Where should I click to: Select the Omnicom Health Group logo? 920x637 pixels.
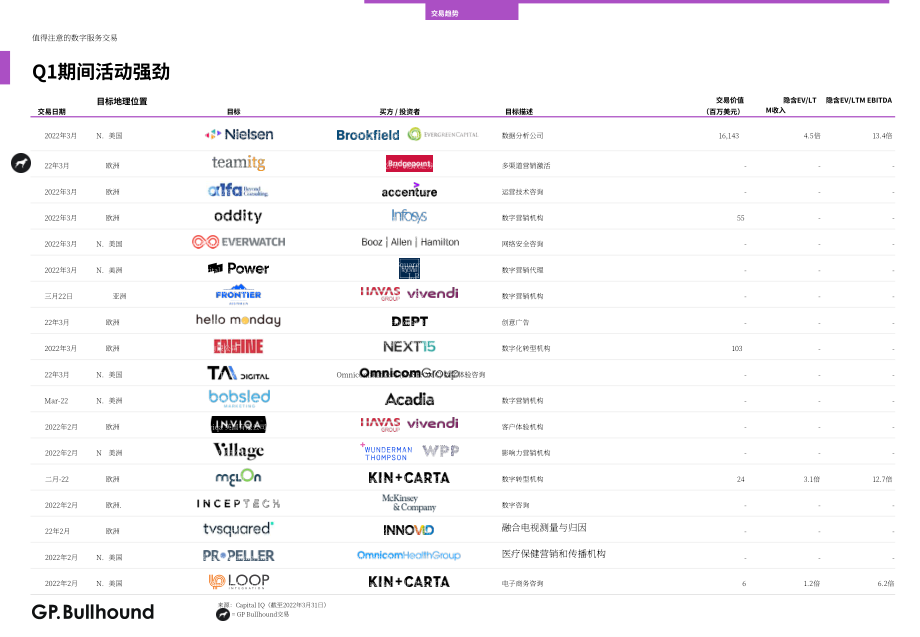point(409,555)
